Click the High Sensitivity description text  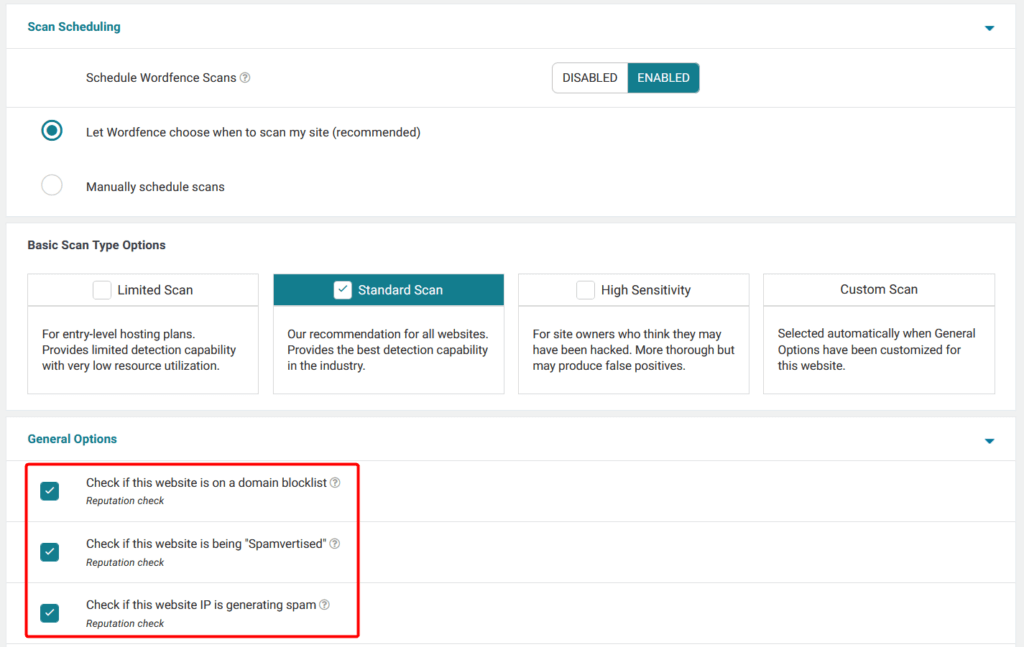[x=633, y=350]
